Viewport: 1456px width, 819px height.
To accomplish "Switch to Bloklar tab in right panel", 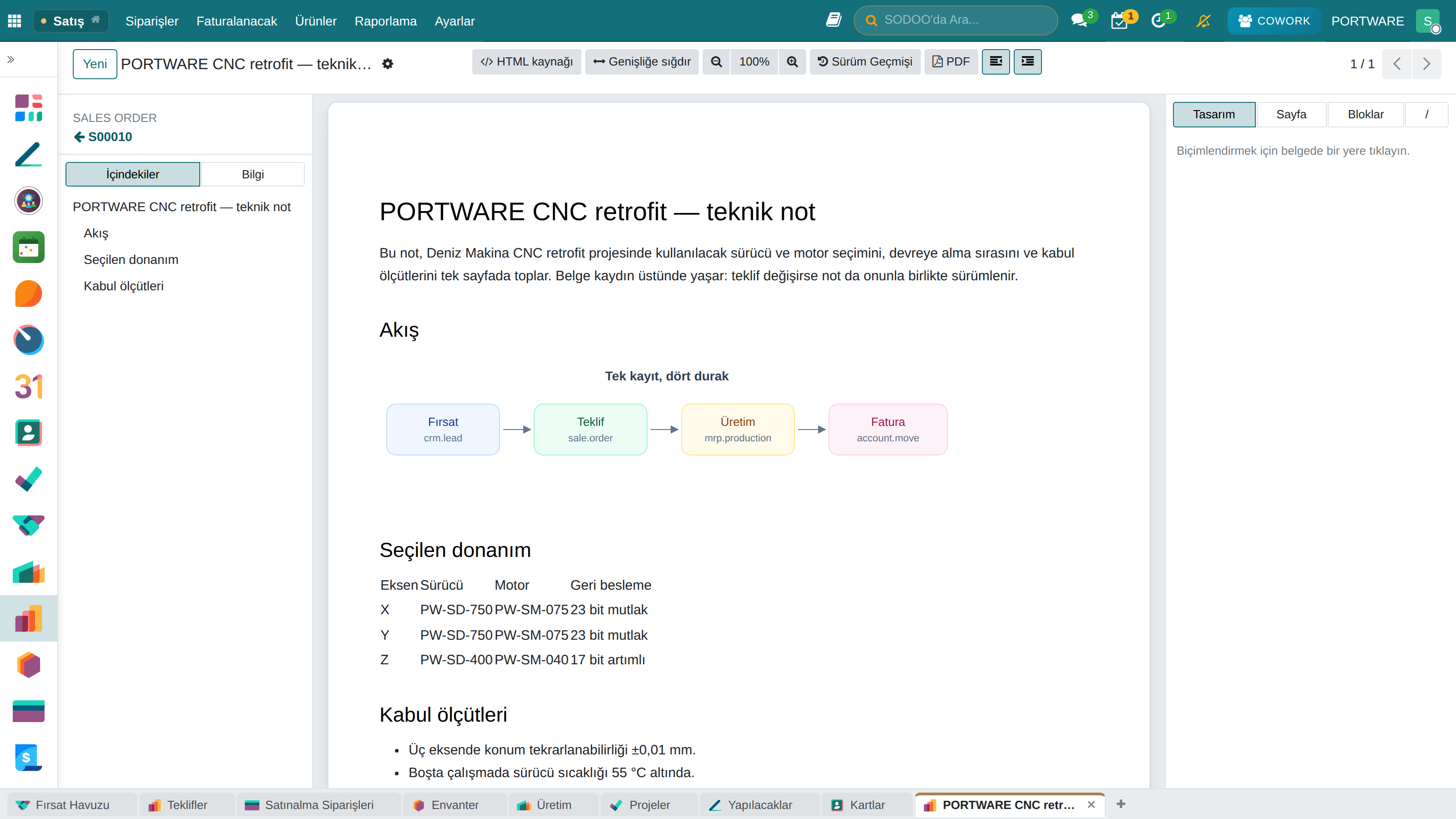I will (1365, 114).
